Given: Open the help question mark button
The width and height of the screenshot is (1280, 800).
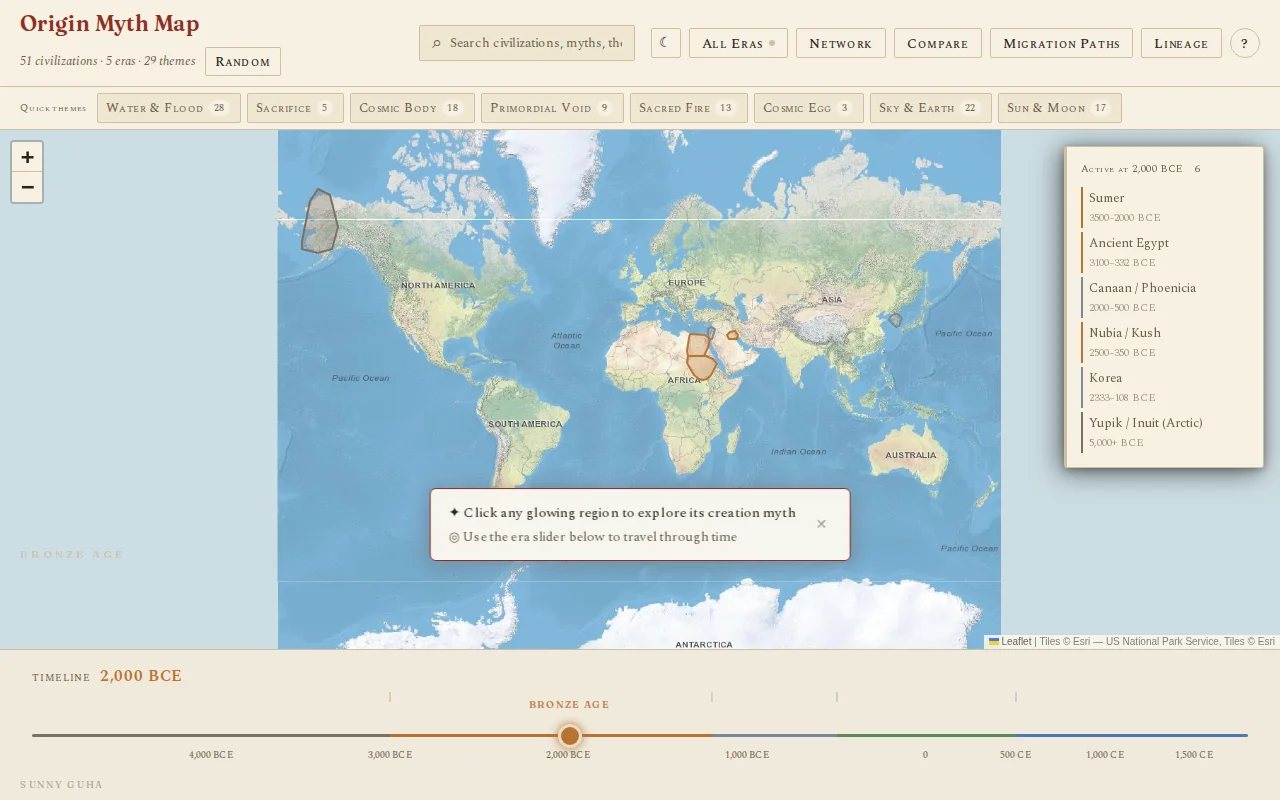Looking at the screenshot, I should pos(1244,43).
